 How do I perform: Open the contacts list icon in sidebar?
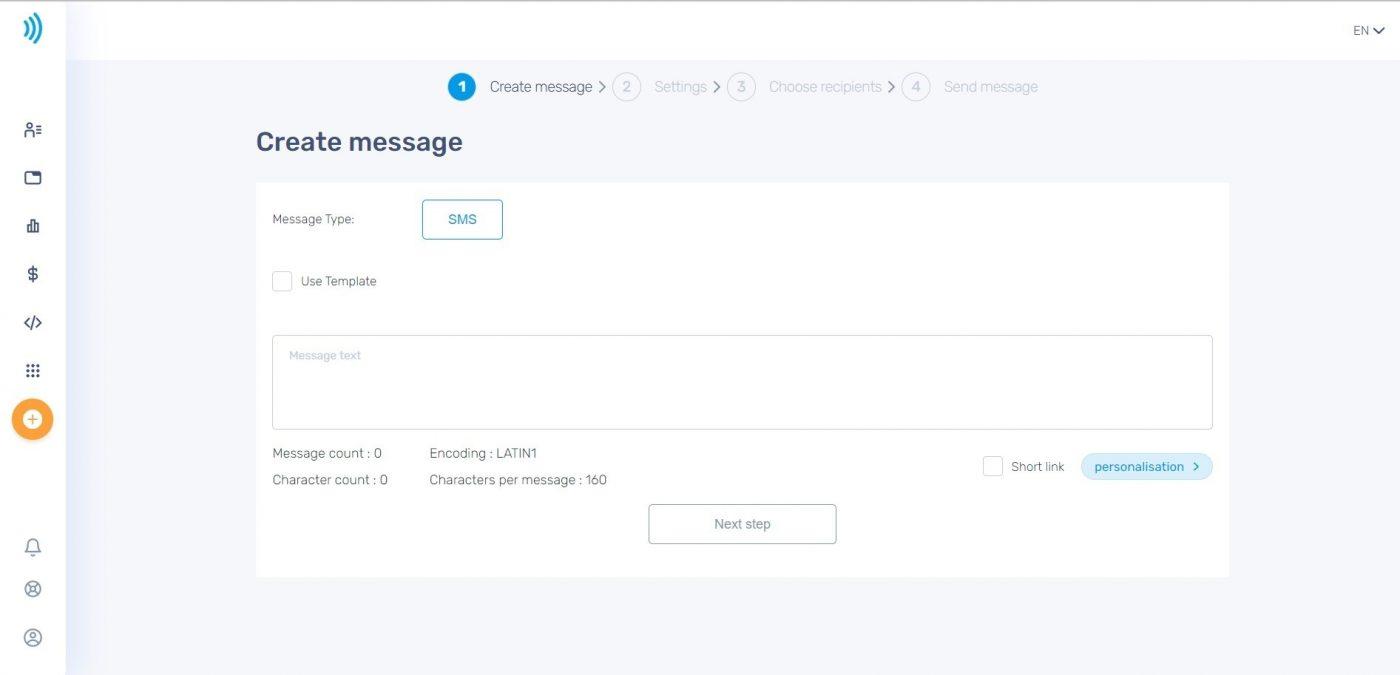[33, 130]
